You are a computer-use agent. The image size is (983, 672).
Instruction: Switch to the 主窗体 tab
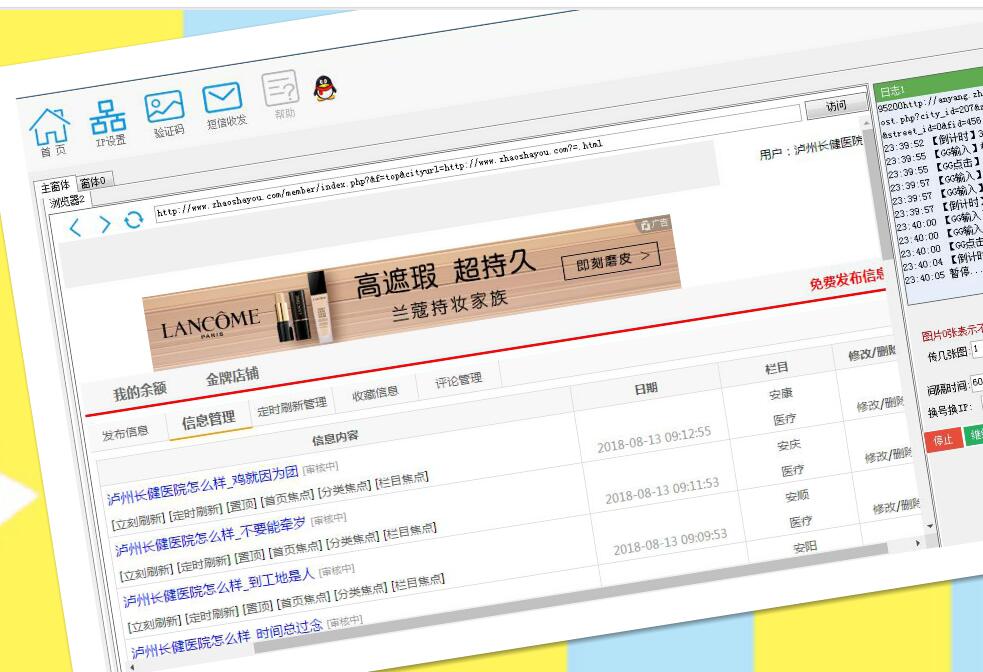tap(55, 186)
